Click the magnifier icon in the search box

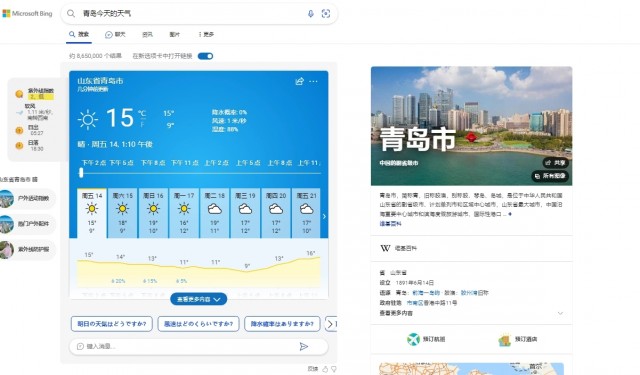(x=71, y=14)
